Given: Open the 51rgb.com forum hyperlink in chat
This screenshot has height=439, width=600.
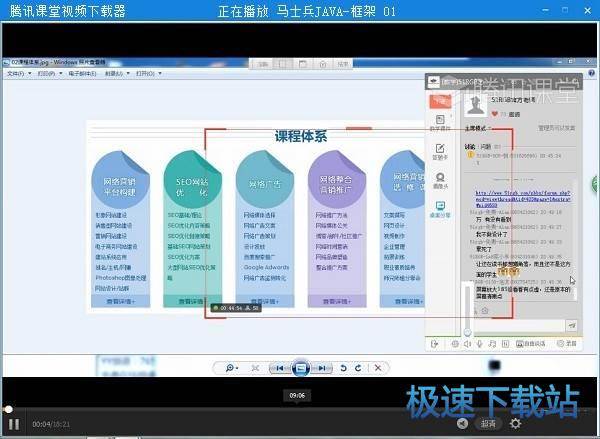Looking at the screenshot, I should [x=523, y=199].
